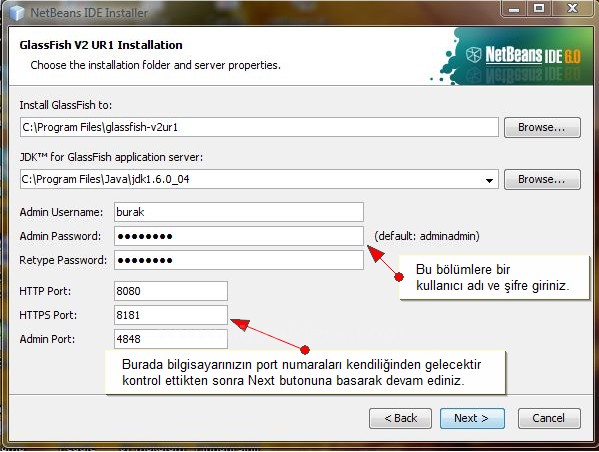The width and height of the screenshot is (599, 452).
Task: Click the "Admin Username:" label
Action: click(61, 212)
